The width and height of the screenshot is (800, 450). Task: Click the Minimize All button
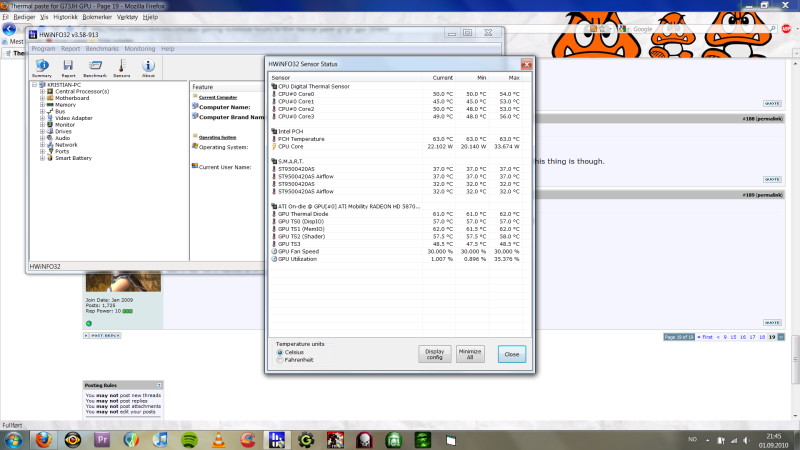(470, 354)
